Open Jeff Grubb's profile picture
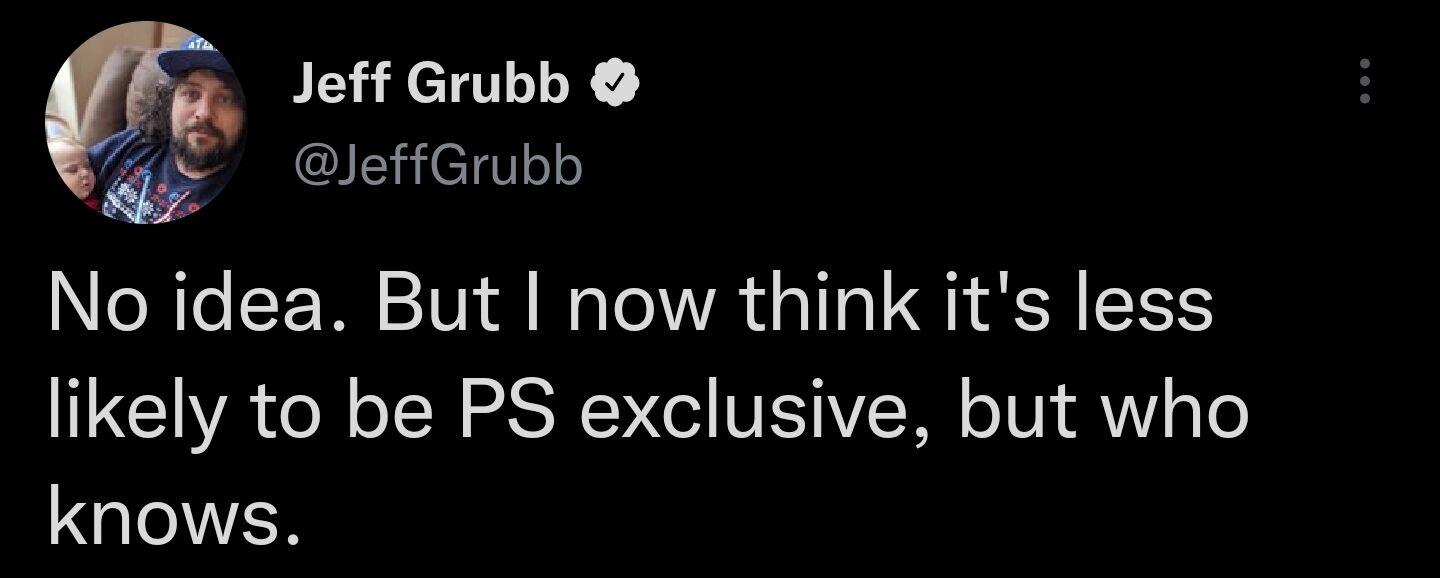1440x578 pixels. [145, 122]
